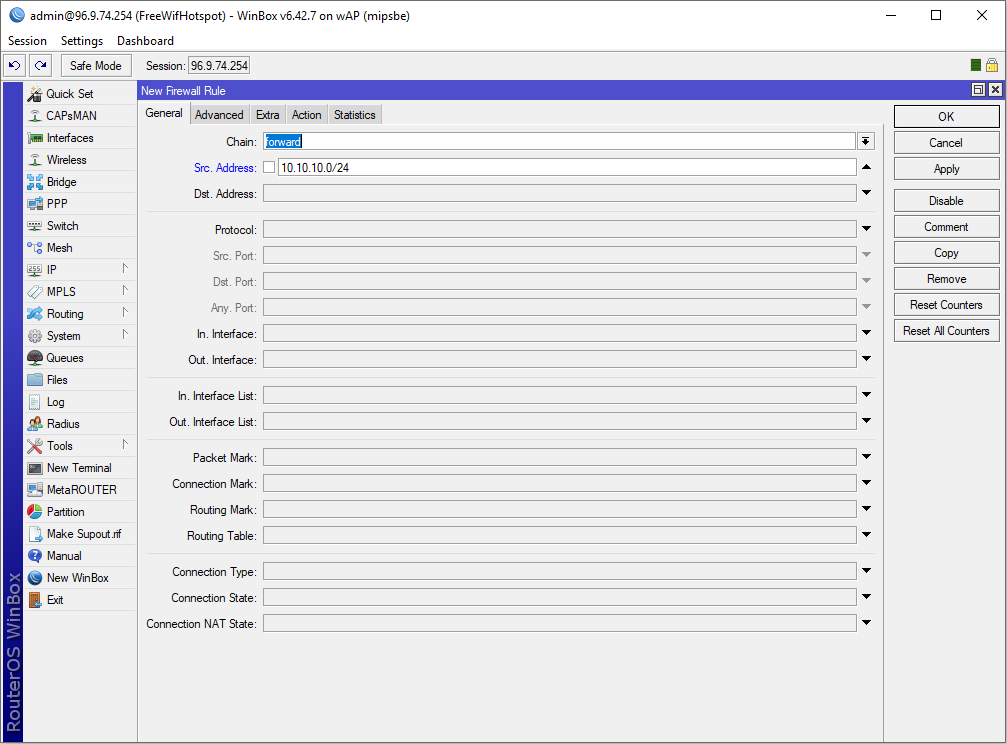
Task: Open the Radius menu
Action: coord(80,423)
